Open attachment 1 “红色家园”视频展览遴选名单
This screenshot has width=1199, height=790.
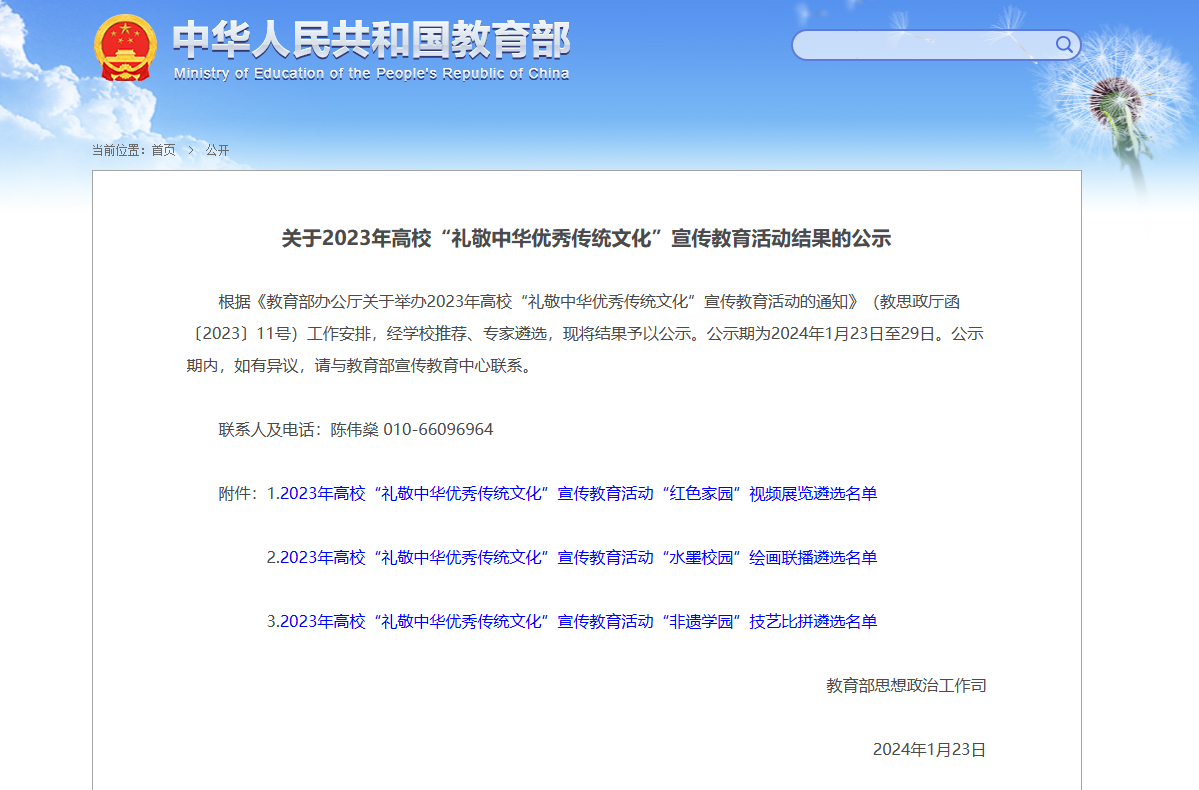[x=578, y=493]
